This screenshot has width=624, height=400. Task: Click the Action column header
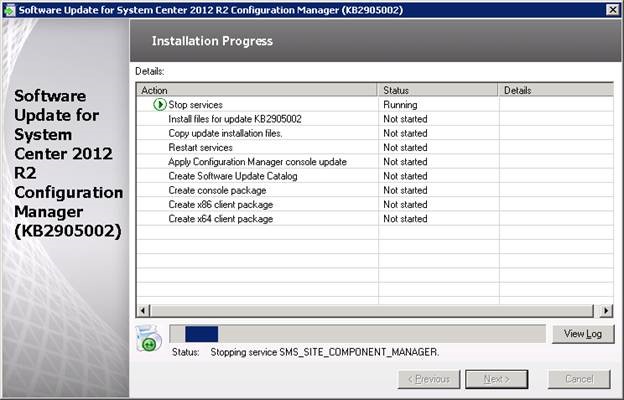(x=257, y=90)
